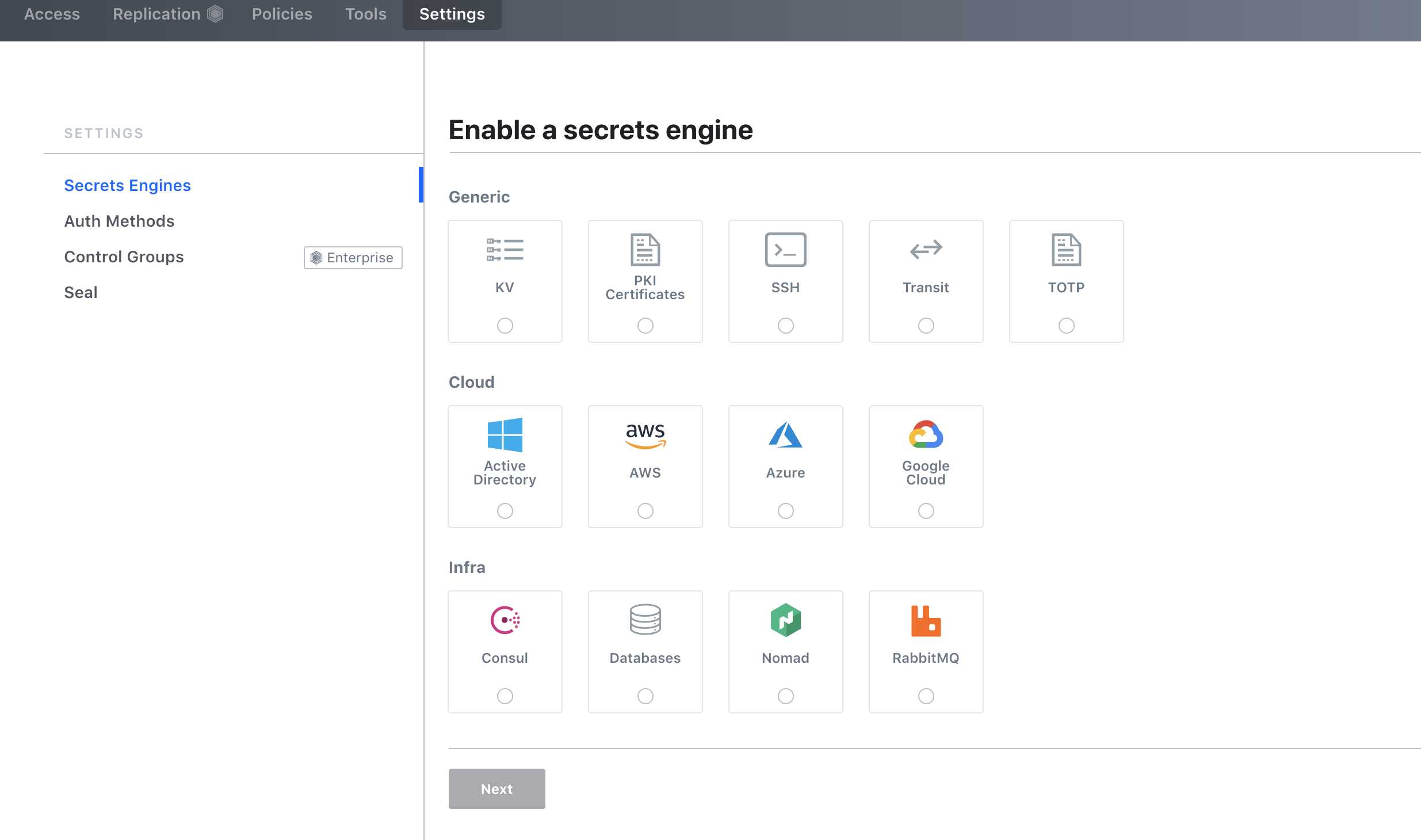Screen dimensions: 1421x840
Task: Click the Databases cylinder icon
Action: tap(645, 620)
